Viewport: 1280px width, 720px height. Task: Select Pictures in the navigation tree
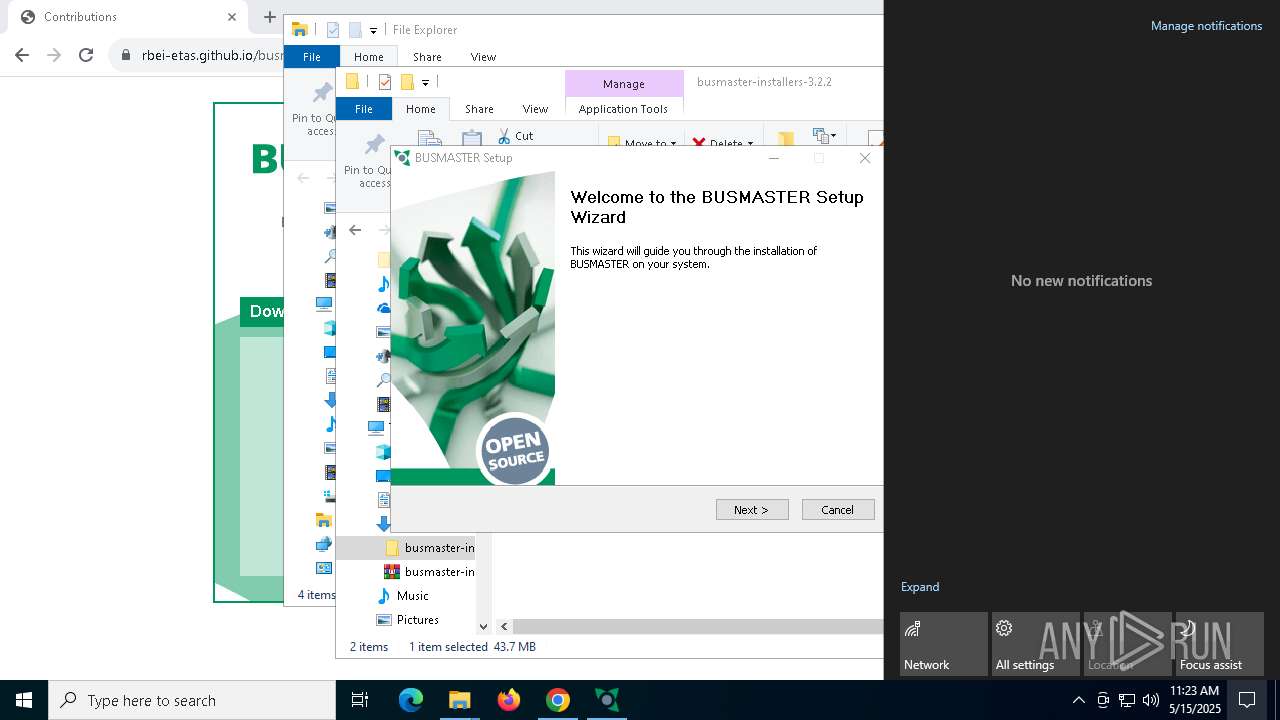407,620
